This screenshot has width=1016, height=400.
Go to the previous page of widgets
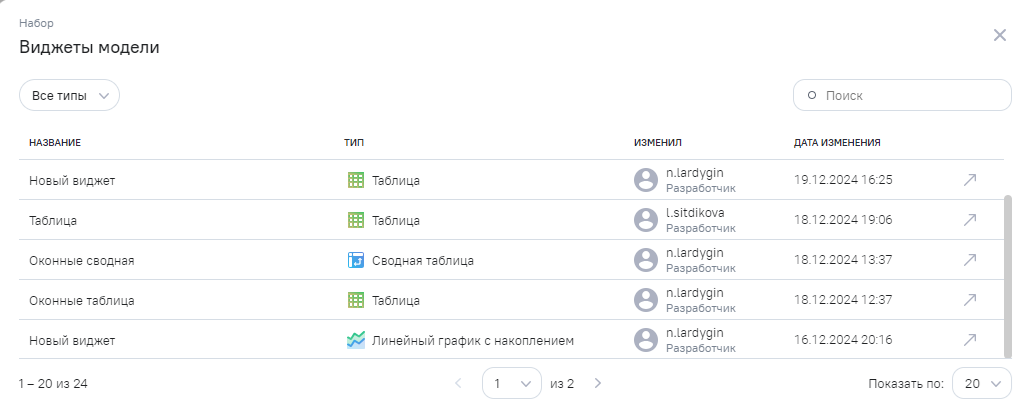pyautogui.click(x=459, y=383)
